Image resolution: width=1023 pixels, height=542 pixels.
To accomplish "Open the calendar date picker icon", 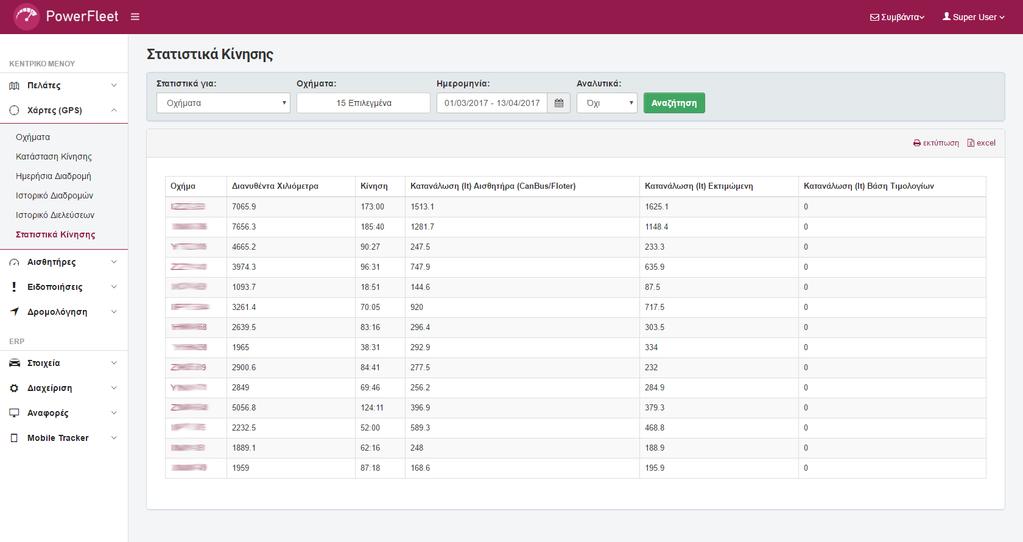I will (558, 103).
